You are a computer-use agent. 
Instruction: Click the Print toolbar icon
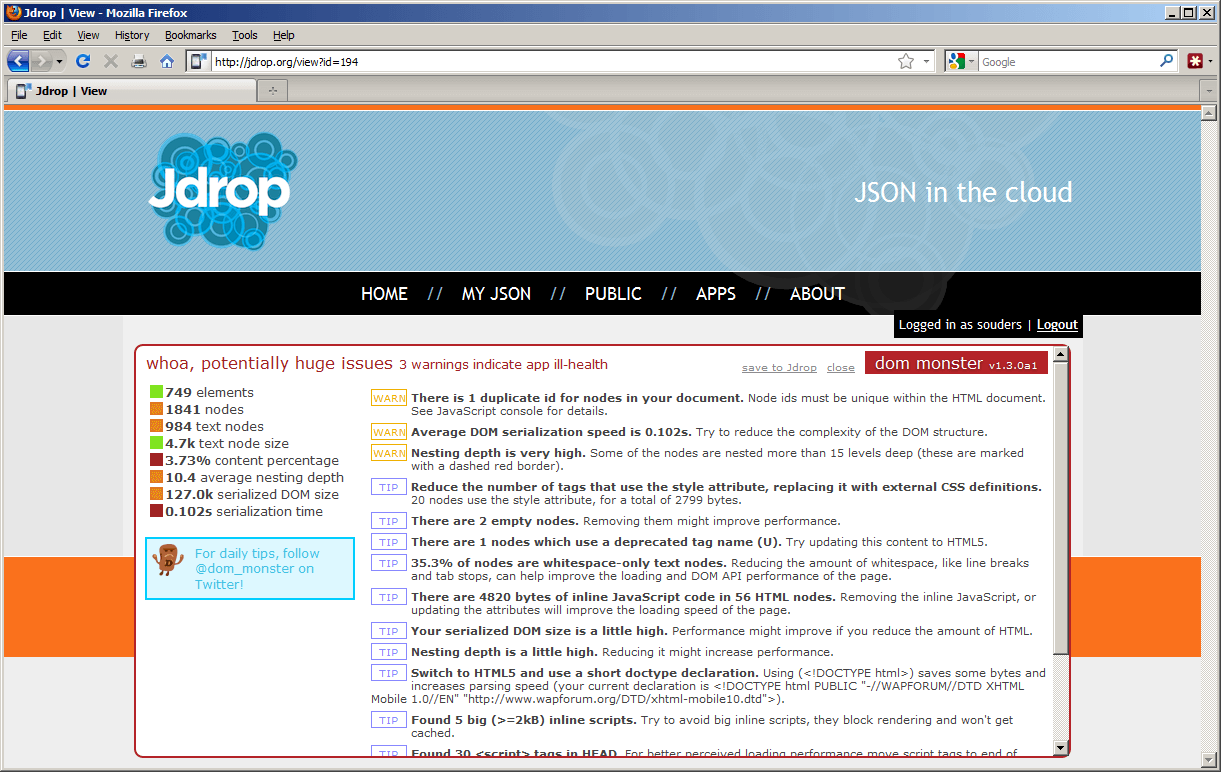139,61
